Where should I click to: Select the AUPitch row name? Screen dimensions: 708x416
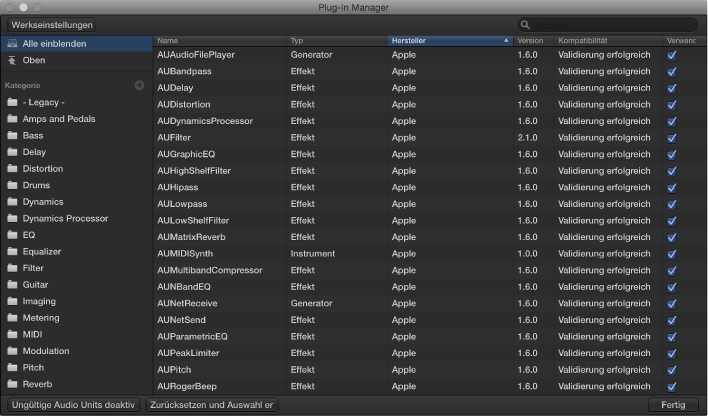(x=174, y=370)
